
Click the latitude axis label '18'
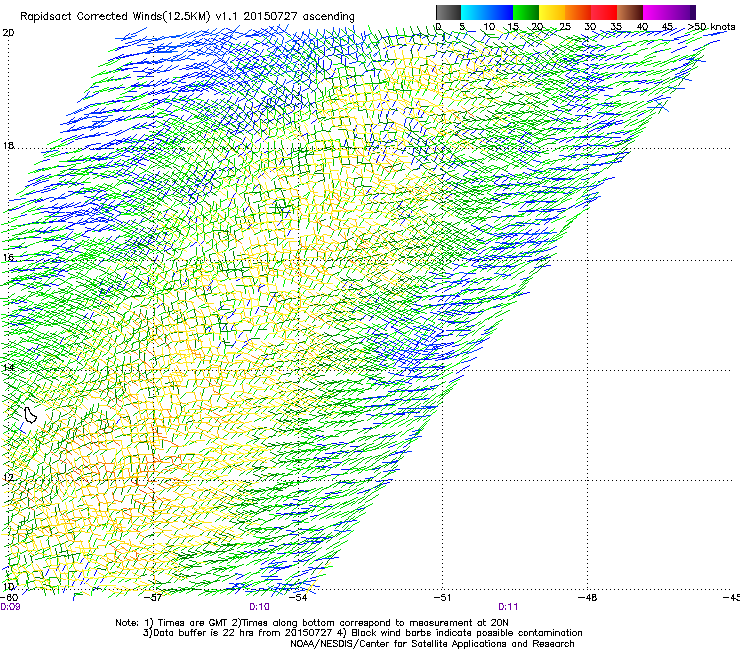point(8,145)
